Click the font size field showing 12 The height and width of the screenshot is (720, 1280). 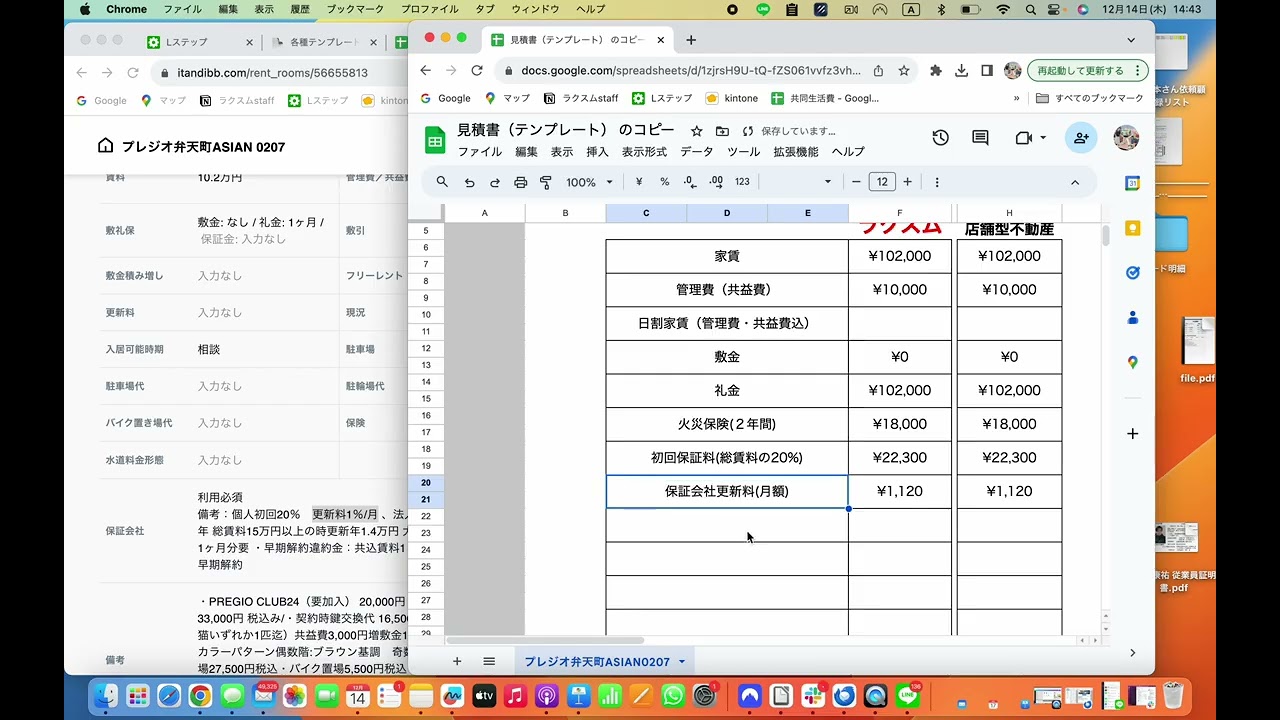click(x=882, y=182)
